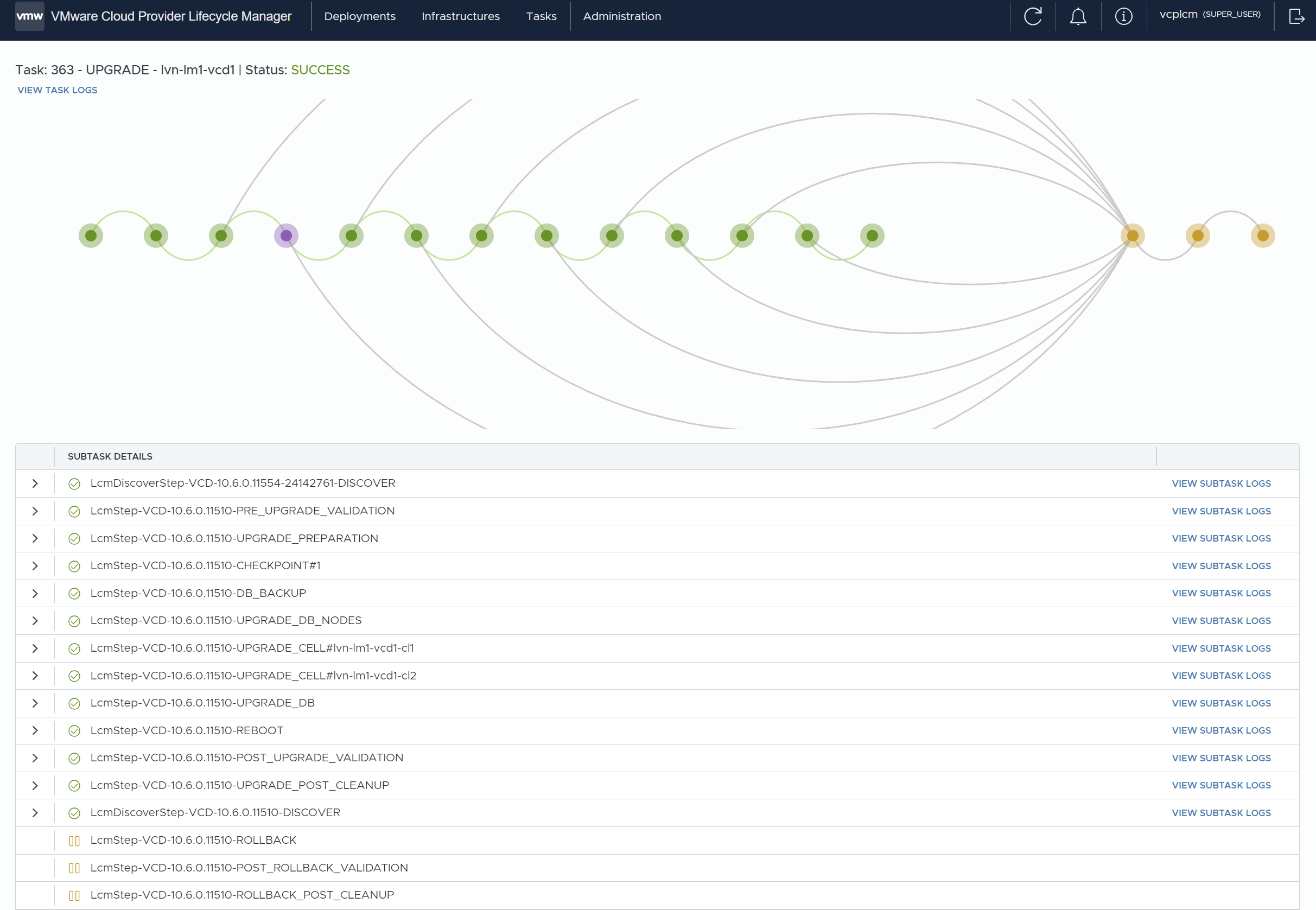Expand the UPGRADE_DB_NODES subtask row
Screen dimensions: 1316x910
[x=35, y=621]
